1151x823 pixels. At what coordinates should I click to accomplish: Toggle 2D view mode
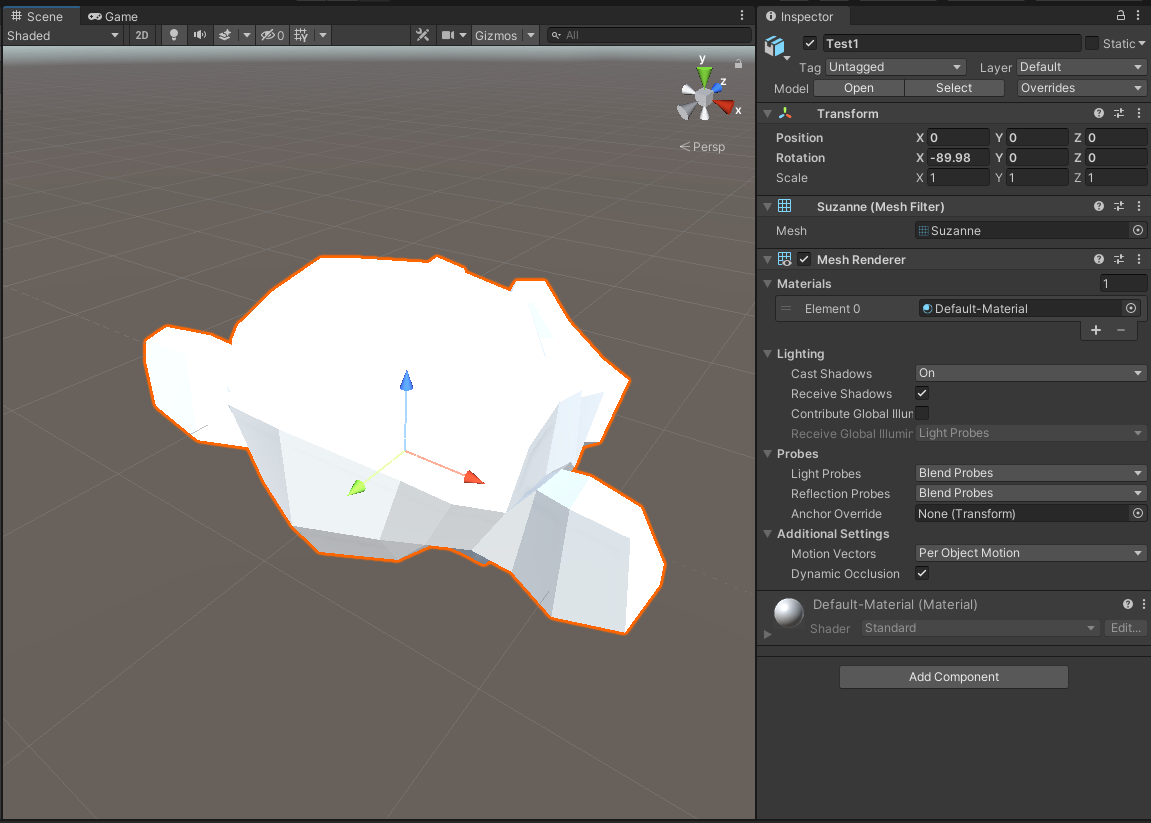(142, 35)
